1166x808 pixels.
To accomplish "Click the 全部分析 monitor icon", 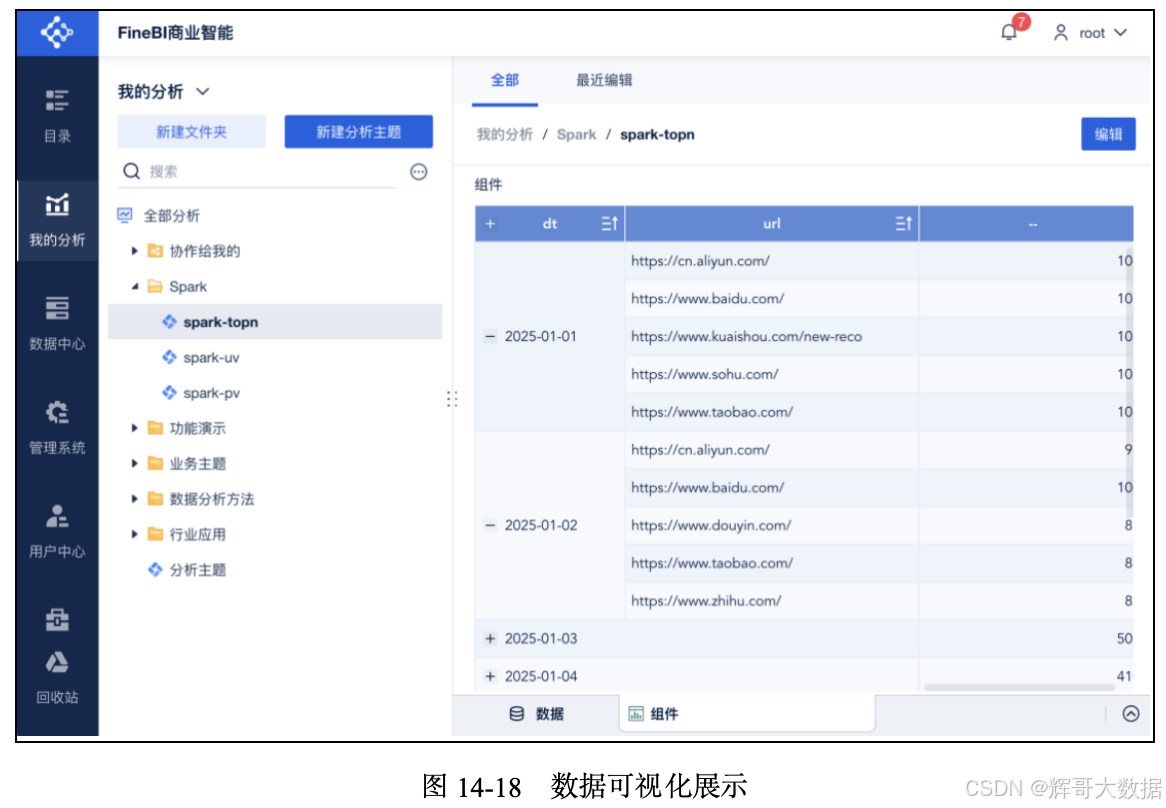I will 125,215.
